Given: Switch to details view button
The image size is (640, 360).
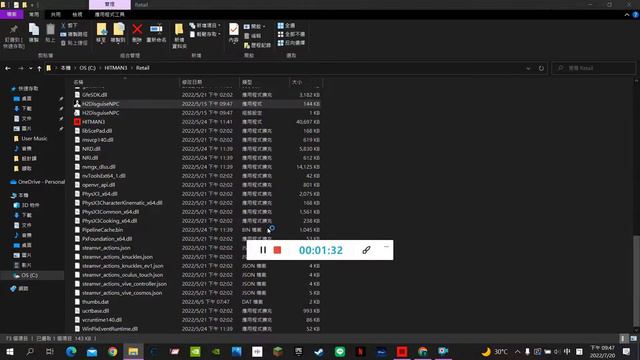Looking at the screenshot, I should point(623,339).
